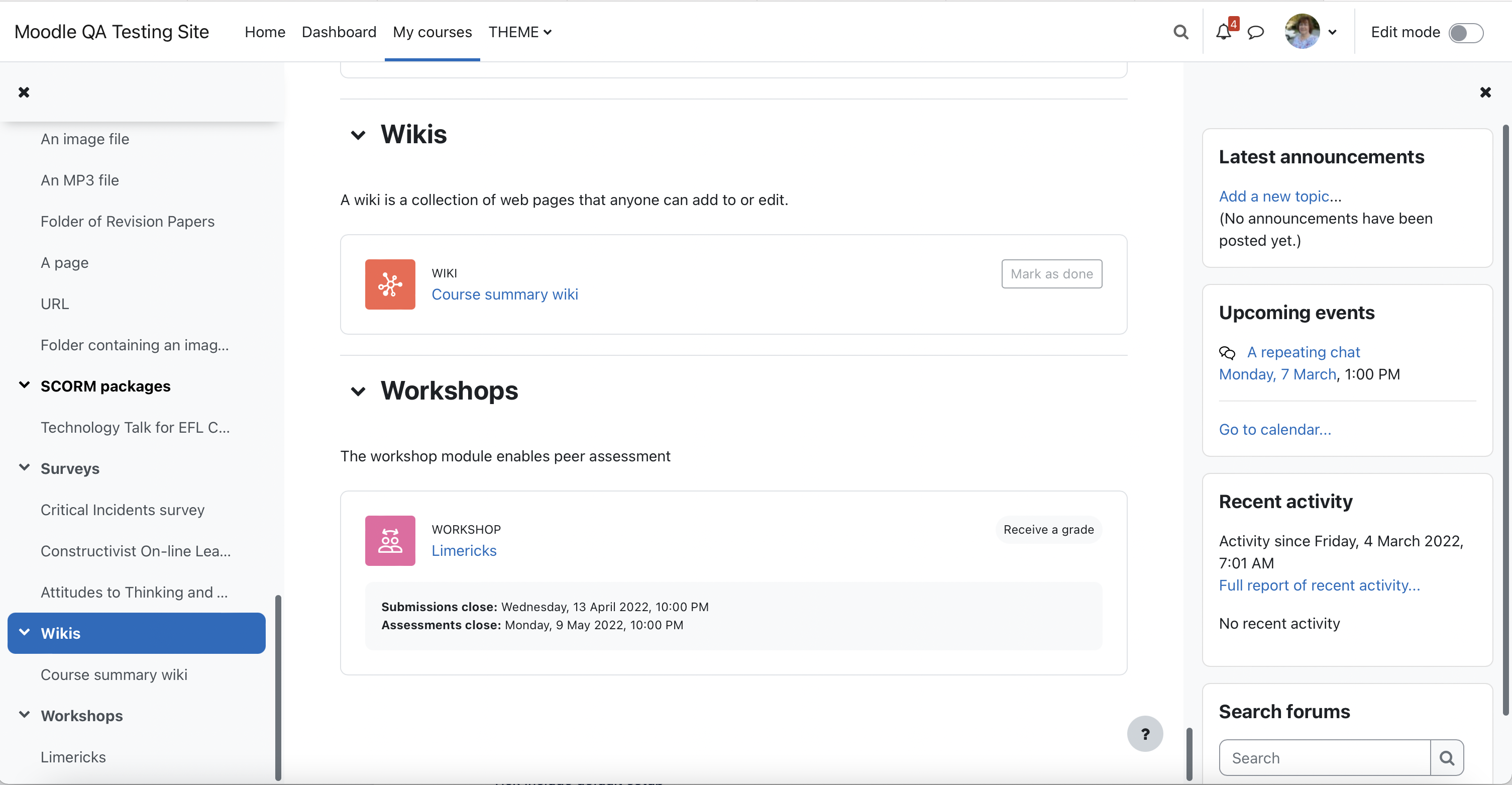
Task: Open Monday, 7 March date link
Action: [x=1277, y=374]
